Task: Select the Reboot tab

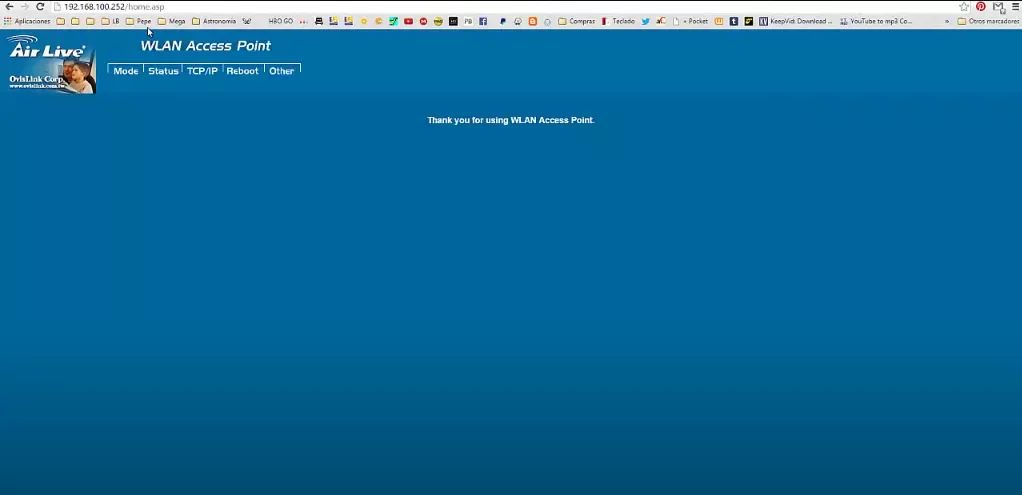Action: [242, 71]
